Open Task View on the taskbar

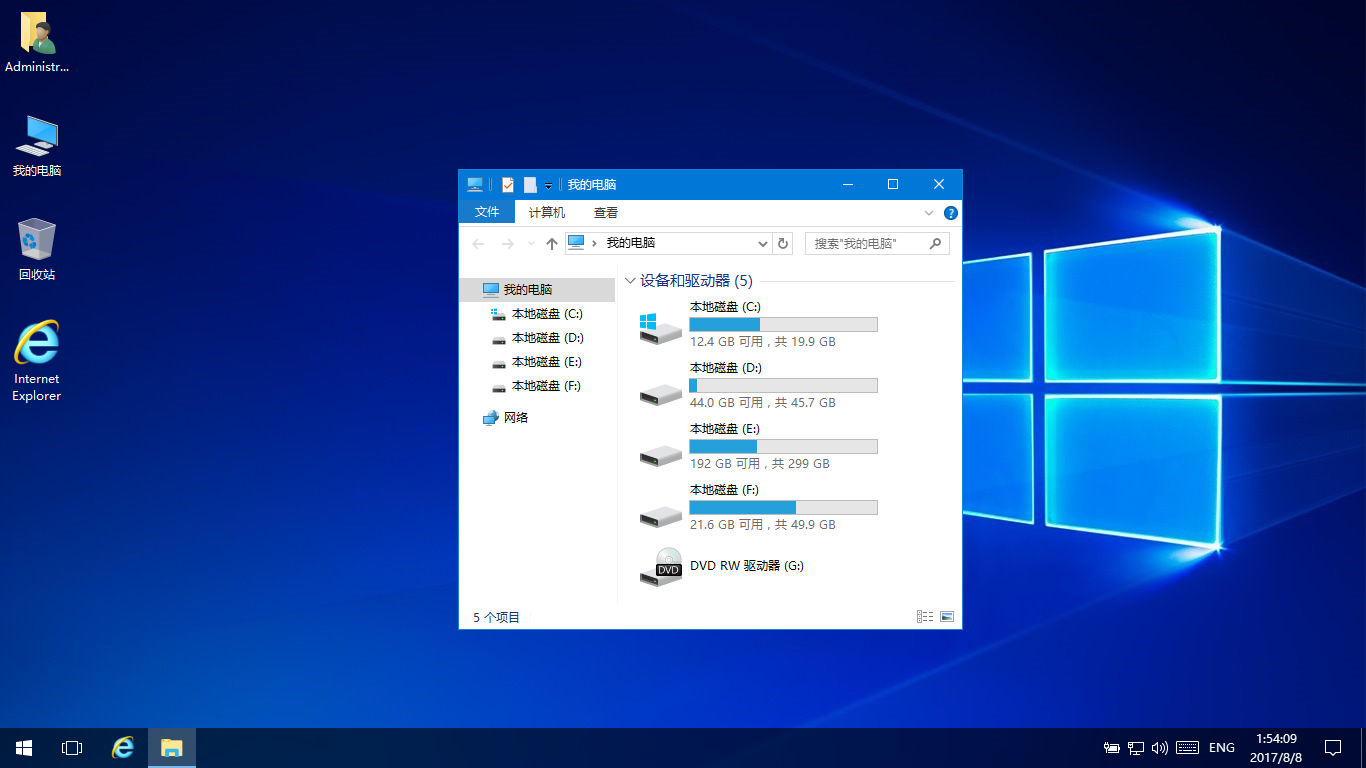(x=72, y=748)
